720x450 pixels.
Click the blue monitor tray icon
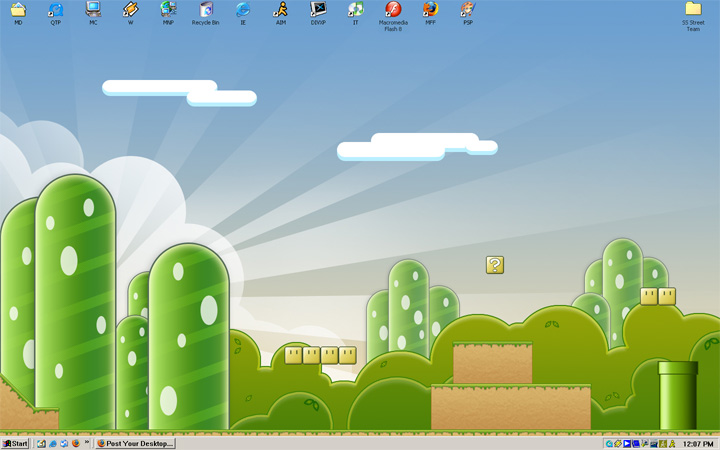point(636,444)
